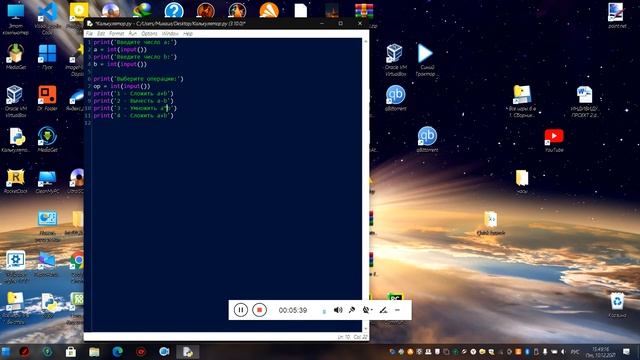This screenshot has height=360, width=640.
Task: Select the blank white document icon
Action: [301, 11]
